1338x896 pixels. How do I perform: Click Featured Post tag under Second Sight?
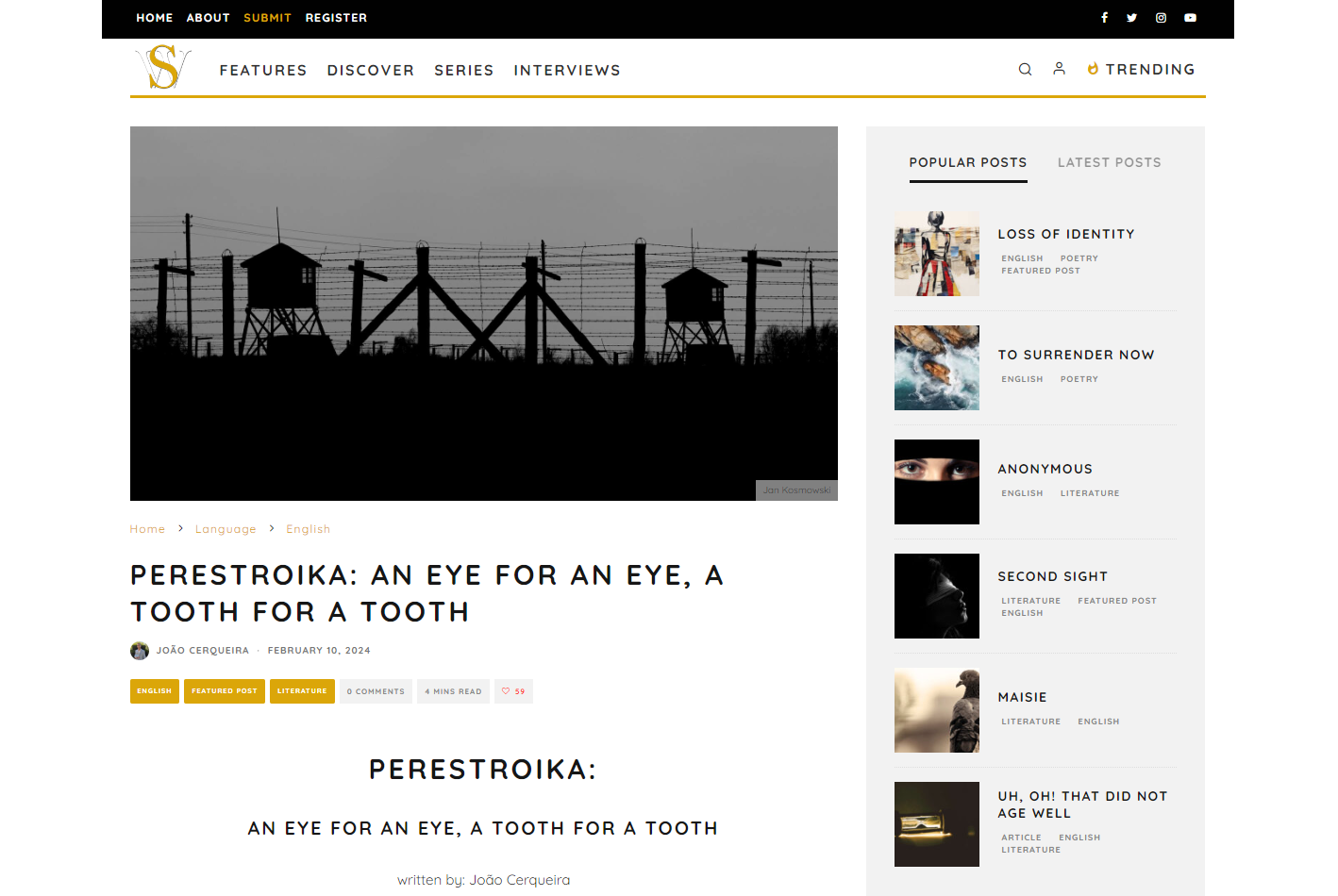click(1117, 601)
